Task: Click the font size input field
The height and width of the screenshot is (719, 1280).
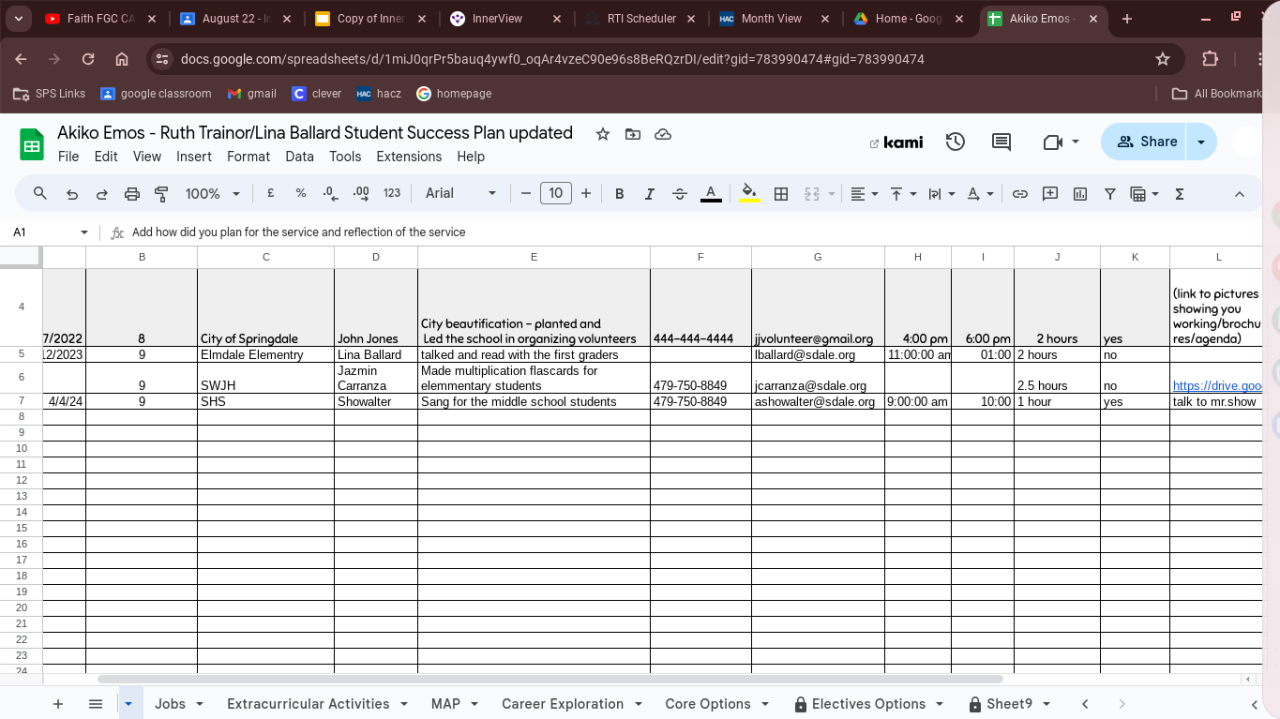Action: point(555,194)
